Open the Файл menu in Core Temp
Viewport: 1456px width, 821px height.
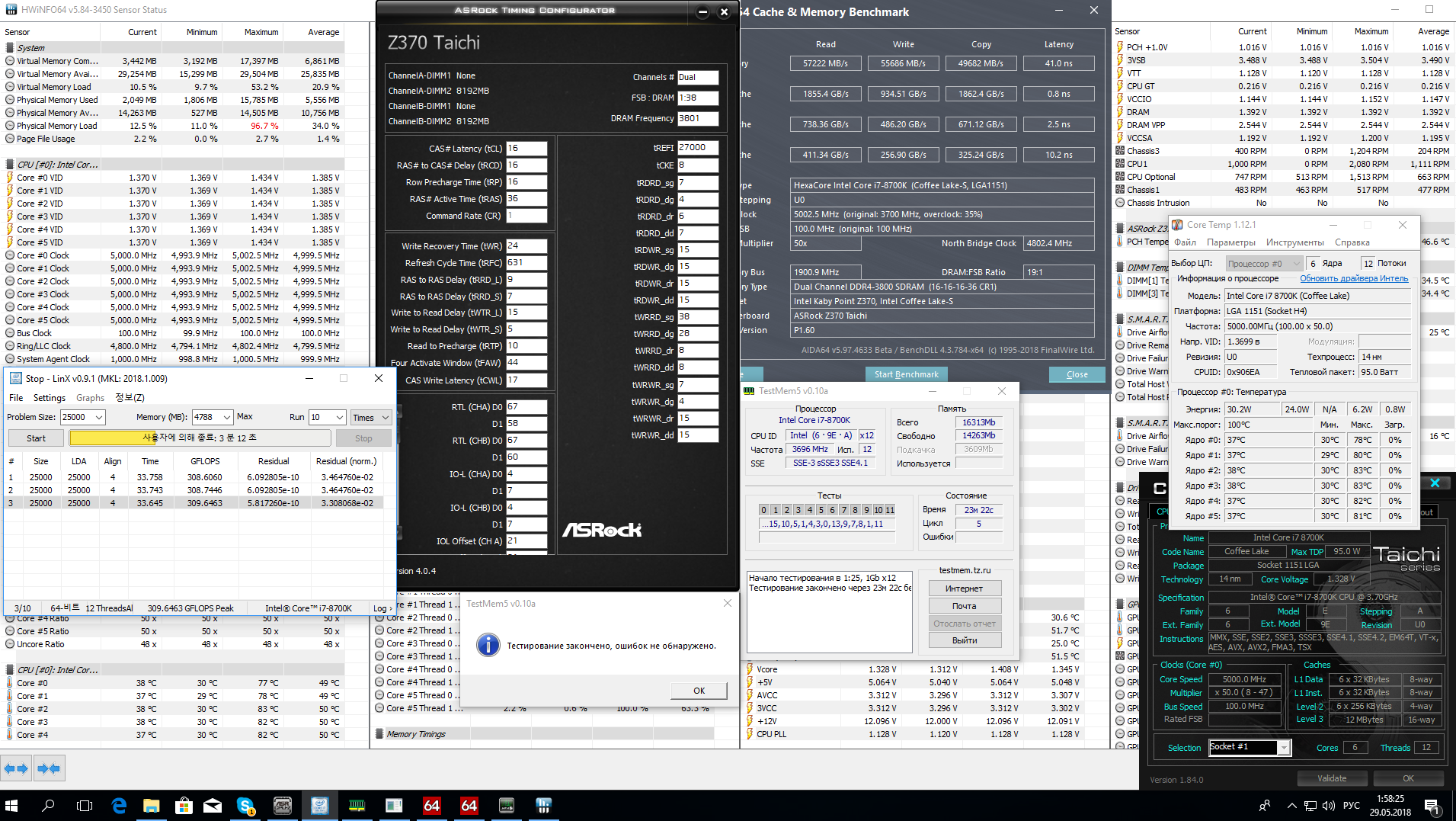point(1185,242)
